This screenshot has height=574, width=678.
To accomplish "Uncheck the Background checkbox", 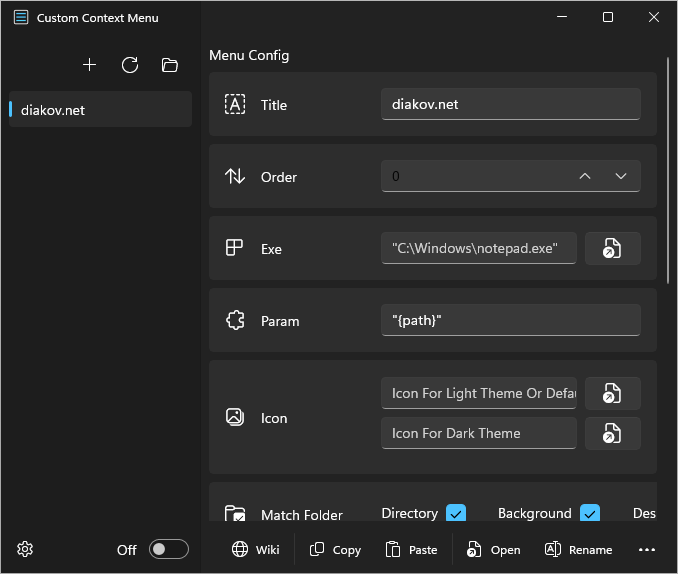I will click(x=590, y=513).
